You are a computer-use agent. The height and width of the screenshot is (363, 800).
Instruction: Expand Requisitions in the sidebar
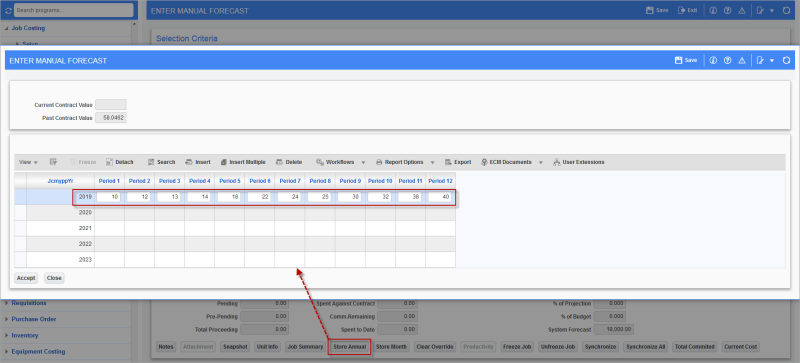click(x=7, y=303)
